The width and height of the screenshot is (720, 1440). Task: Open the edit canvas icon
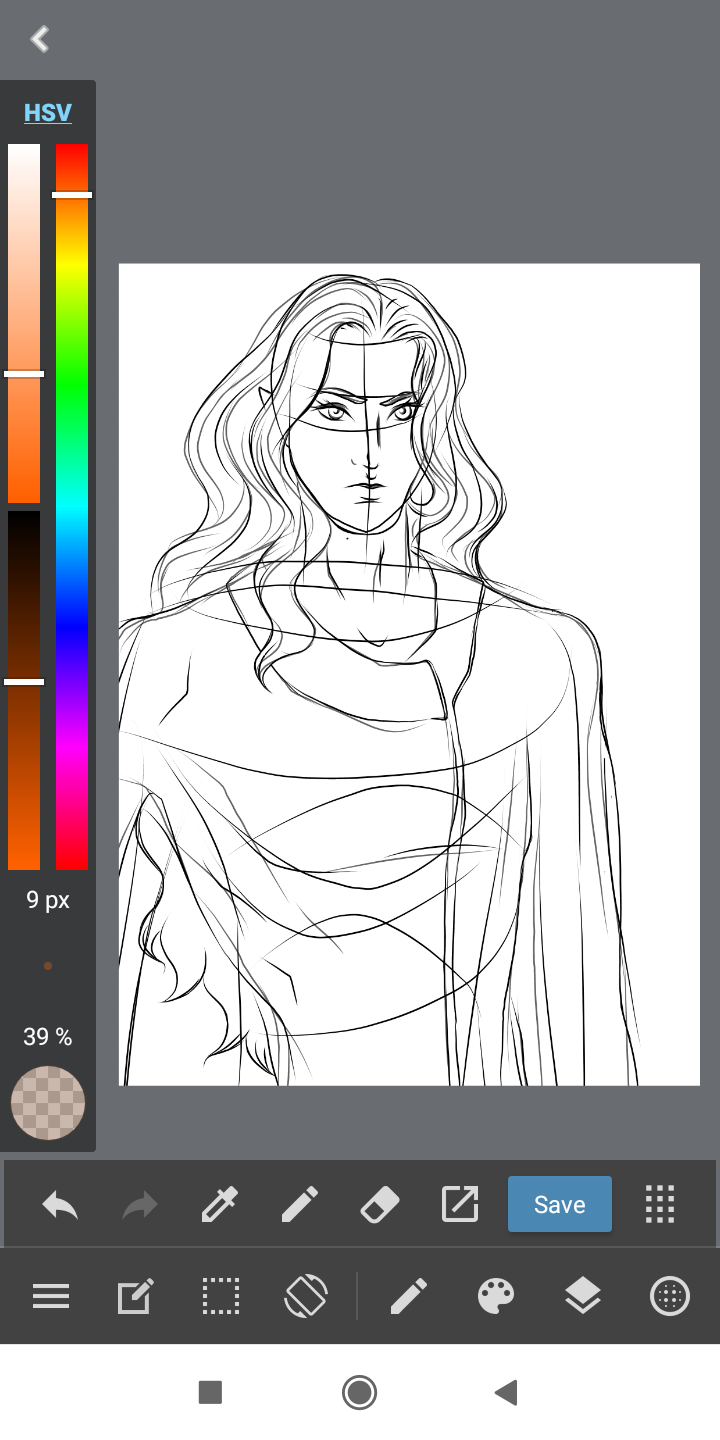[135, 1297]
